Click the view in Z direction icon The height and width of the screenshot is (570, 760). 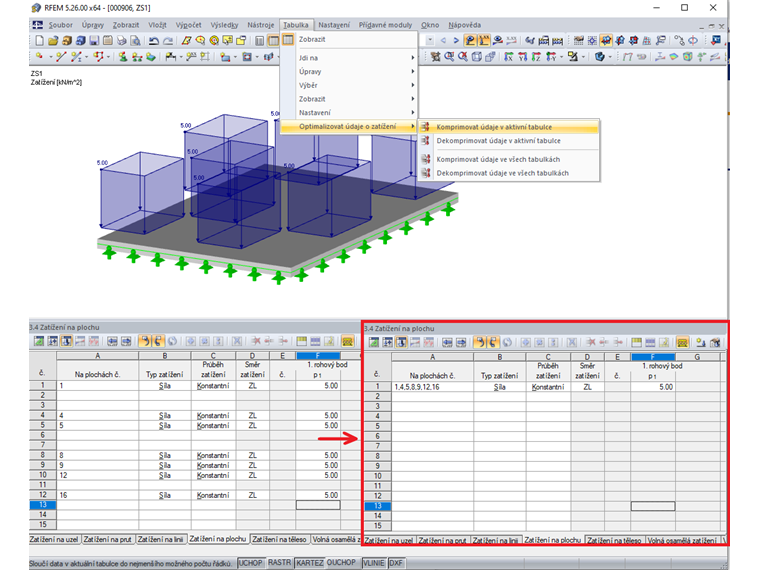click(x=536, y=57)
